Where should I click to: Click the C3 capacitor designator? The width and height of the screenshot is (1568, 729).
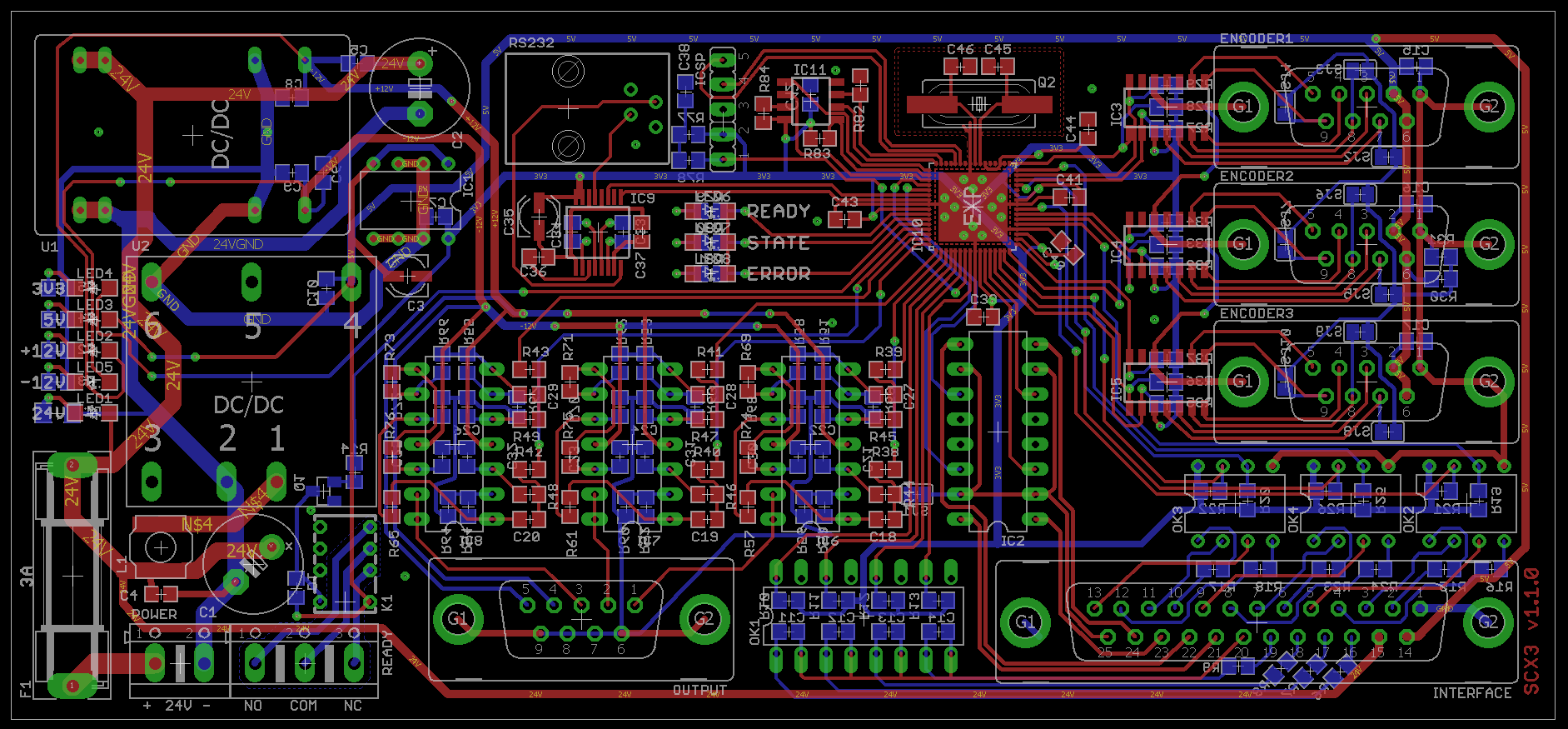pos(416,307)
